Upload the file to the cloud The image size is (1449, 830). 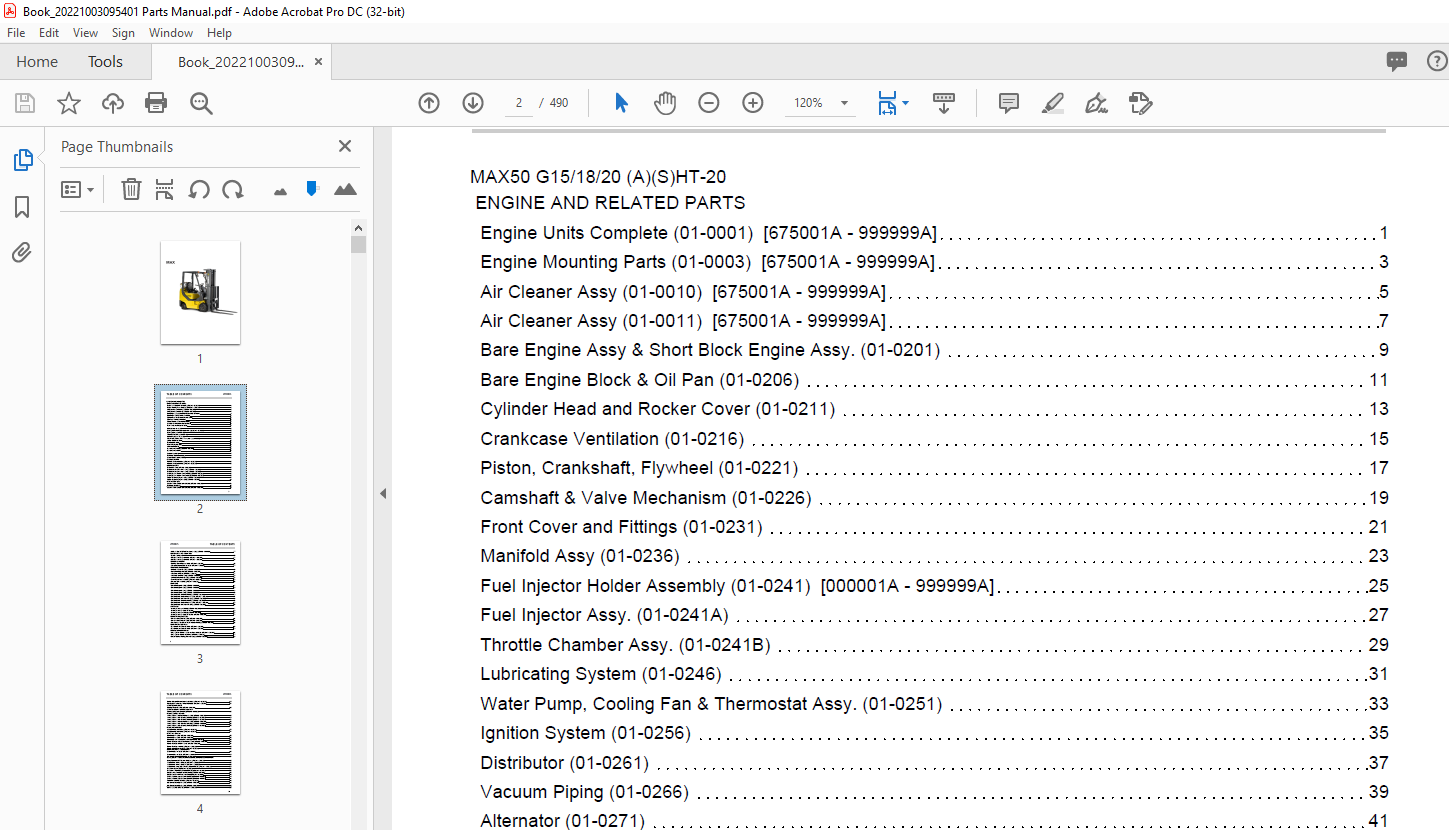point(113,103)
